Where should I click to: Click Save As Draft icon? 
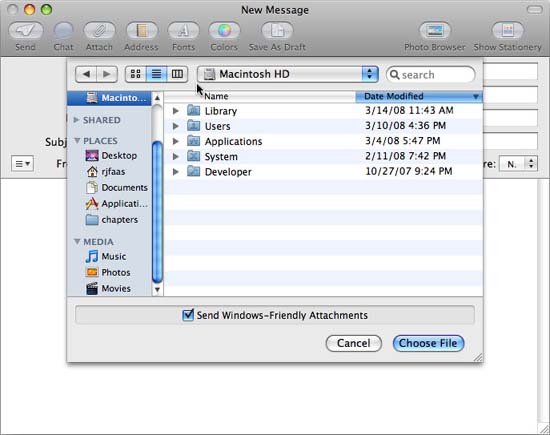277,31
